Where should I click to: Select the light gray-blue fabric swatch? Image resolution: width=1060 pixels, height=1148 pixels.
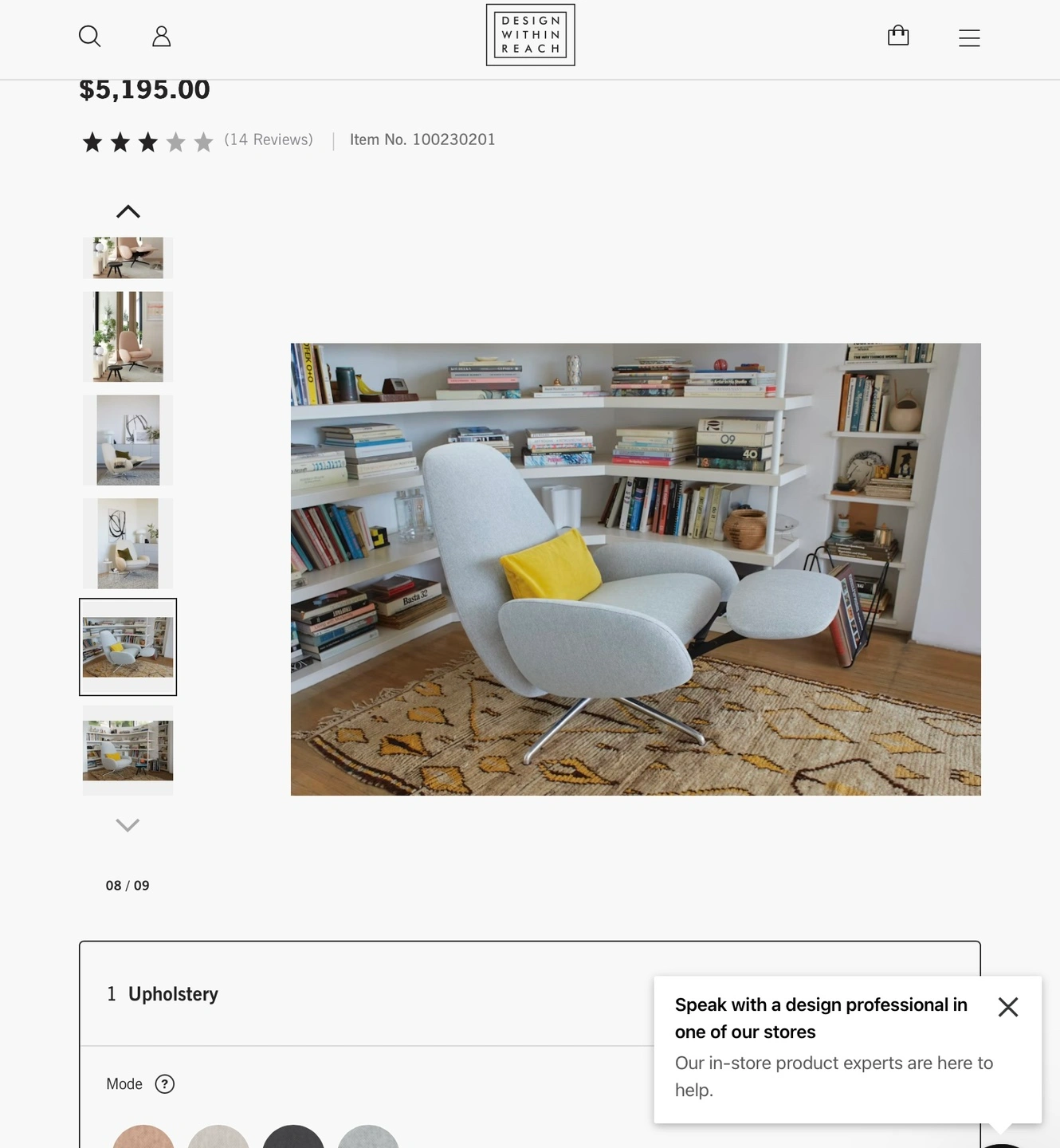[368, 1138]
